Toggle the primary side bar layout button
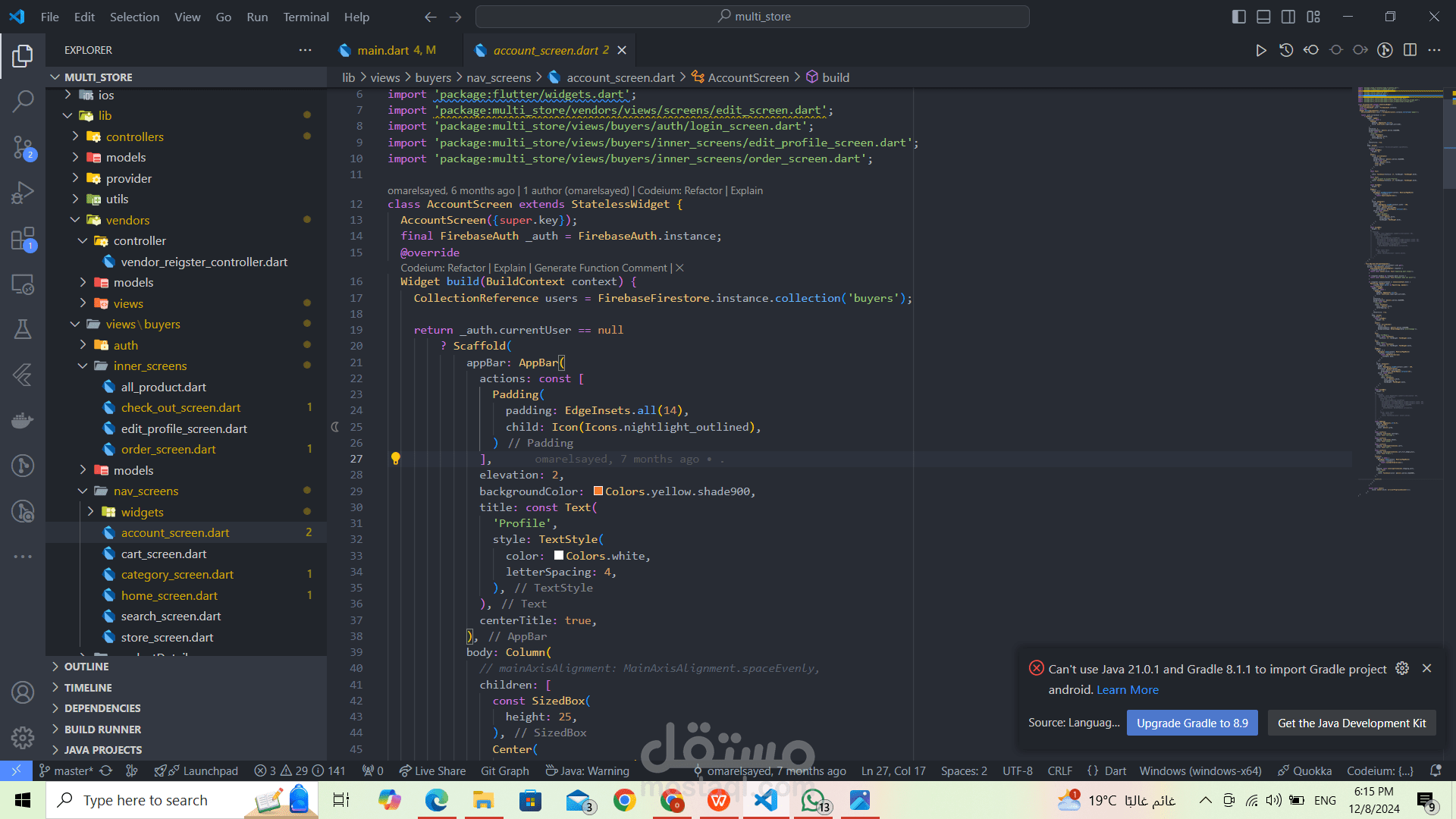The image size is (1456, 819). tap(1239, 17)
